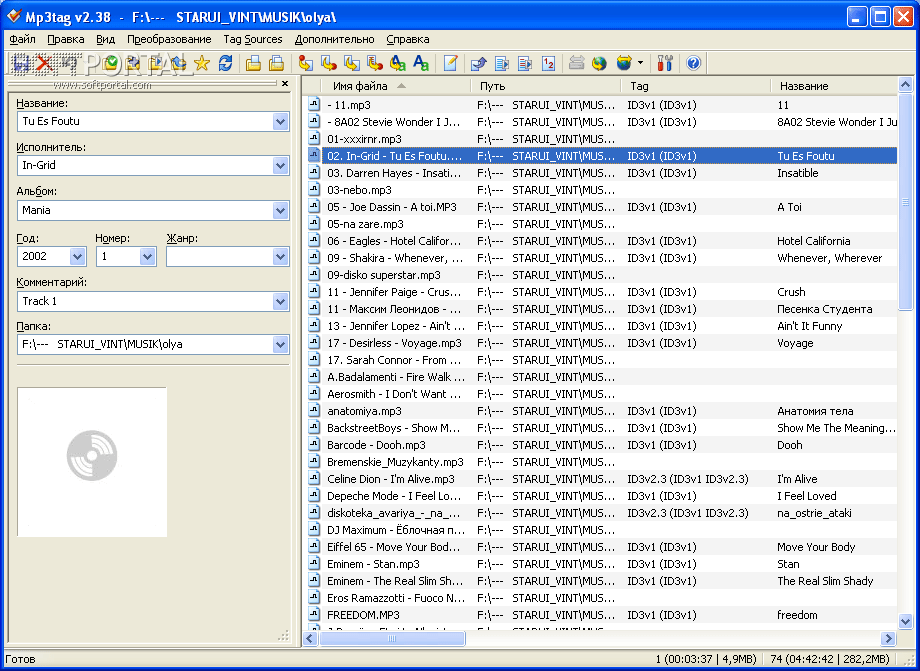The width and height of the screenshot is (920, 671).
Task: Open the Файл menu
Action: [23, 39]
